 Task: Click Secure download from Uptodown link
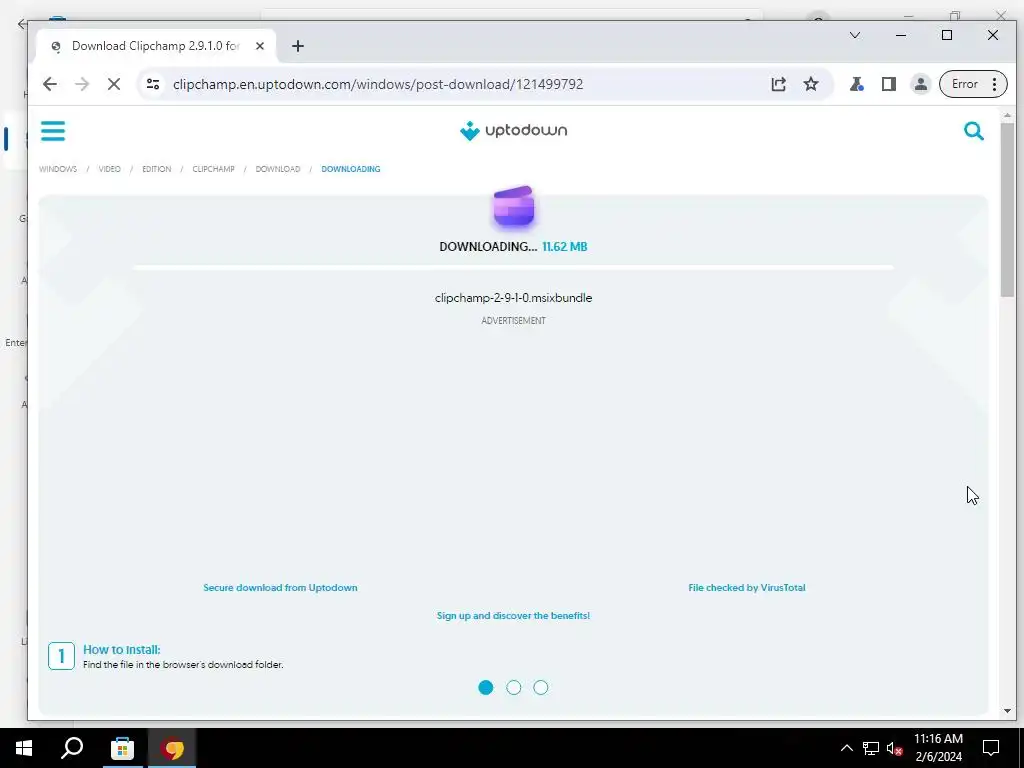click(x=280, y=588)
